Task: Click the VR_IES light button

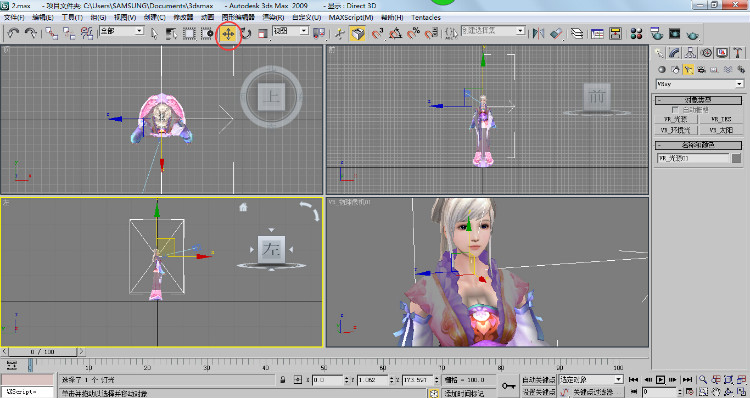Action: [721, 119]
